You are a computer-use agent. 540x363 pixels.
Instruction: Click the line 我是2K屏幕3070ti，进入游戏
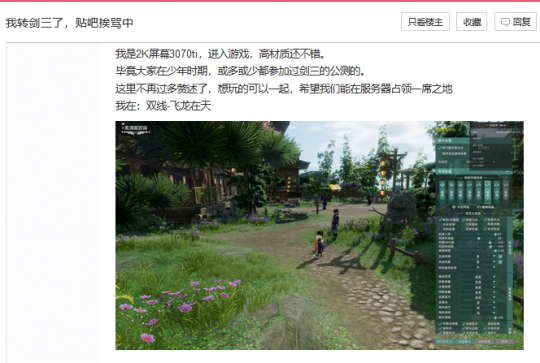point(220,54)
